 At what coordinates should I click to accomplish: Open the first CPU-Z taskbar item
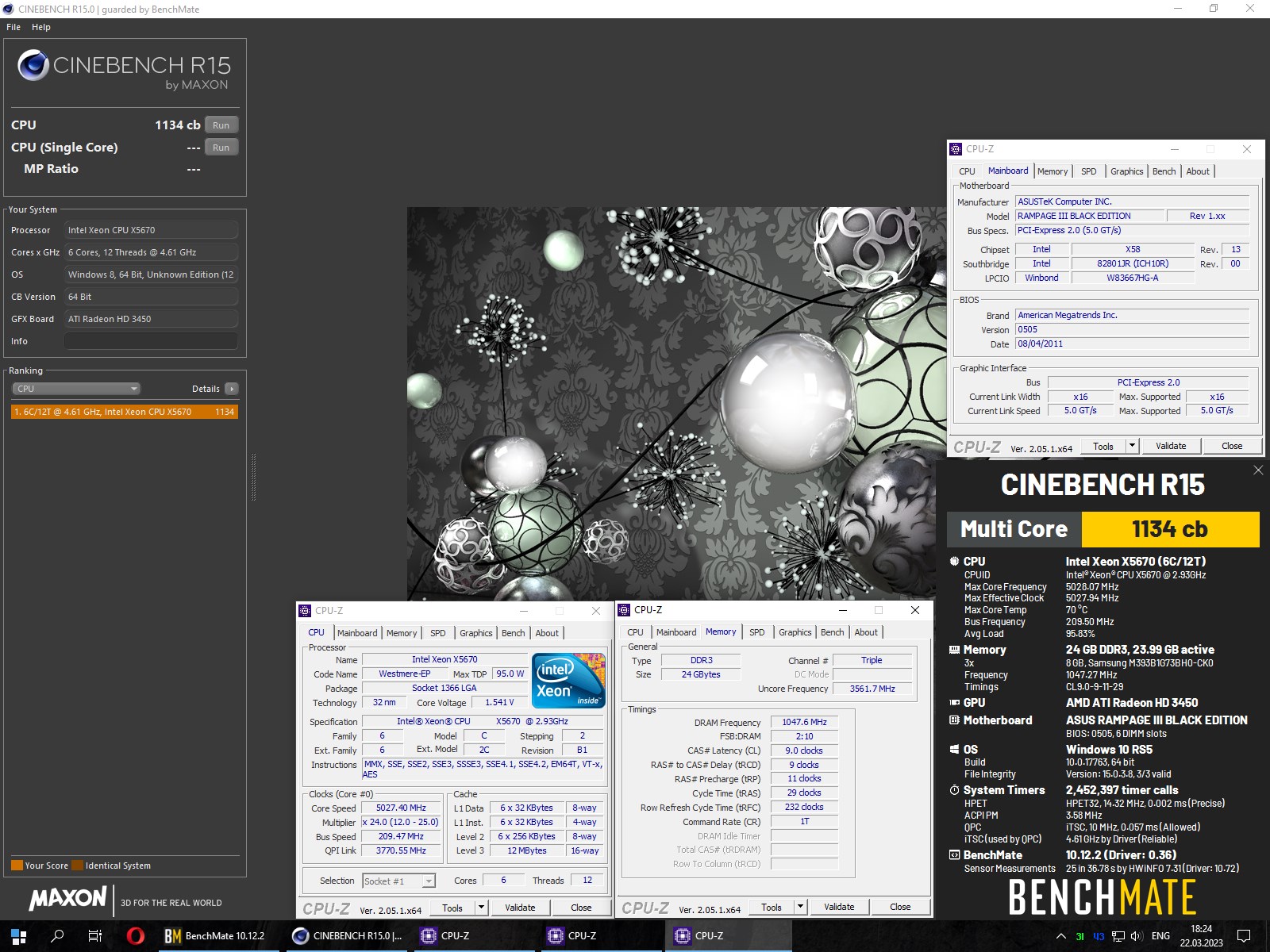click(x=475, y=936)
